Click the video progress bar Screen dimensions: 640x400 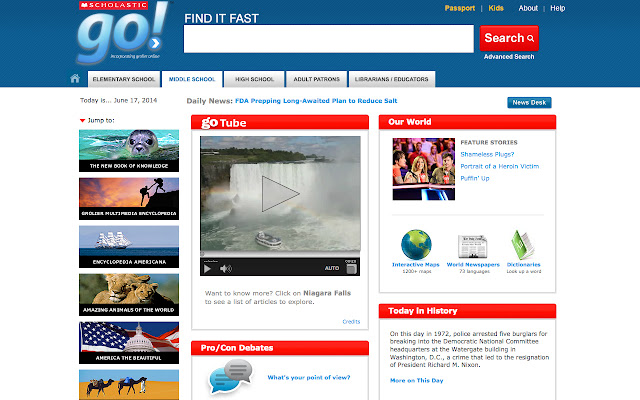point(280,254)
